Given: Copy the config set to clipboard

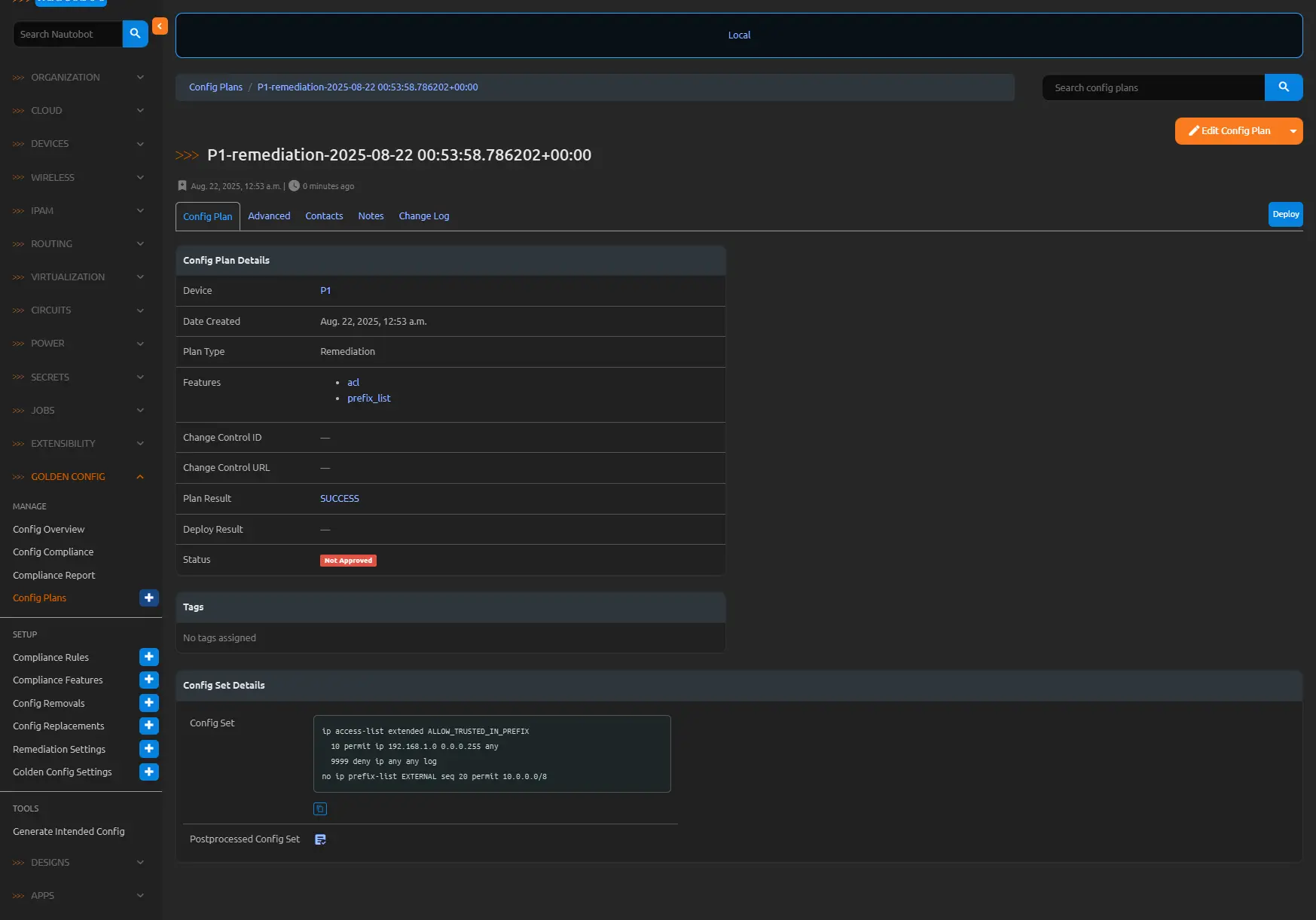Looking at the screenshot, I should (x=320, y=808).
